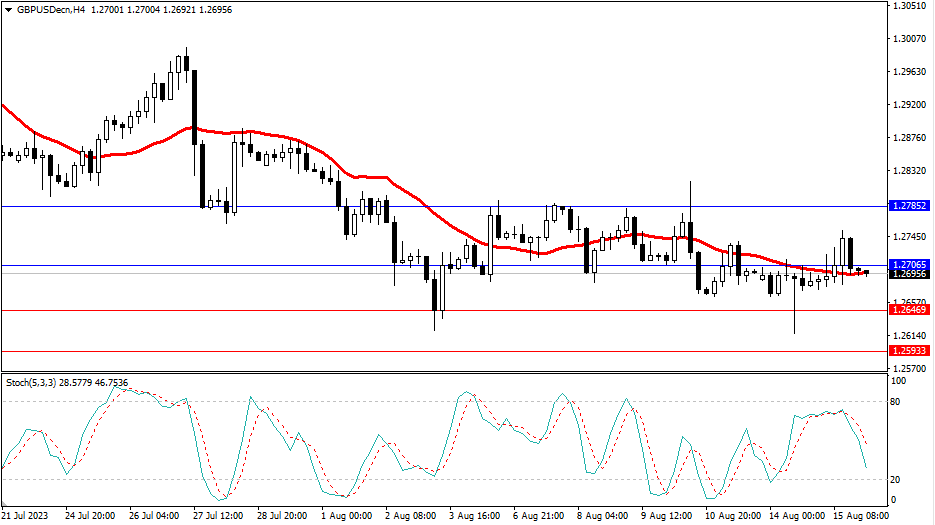
Task: Click the 27 Jul 12:00 time label
Action: tap(220, 516)
